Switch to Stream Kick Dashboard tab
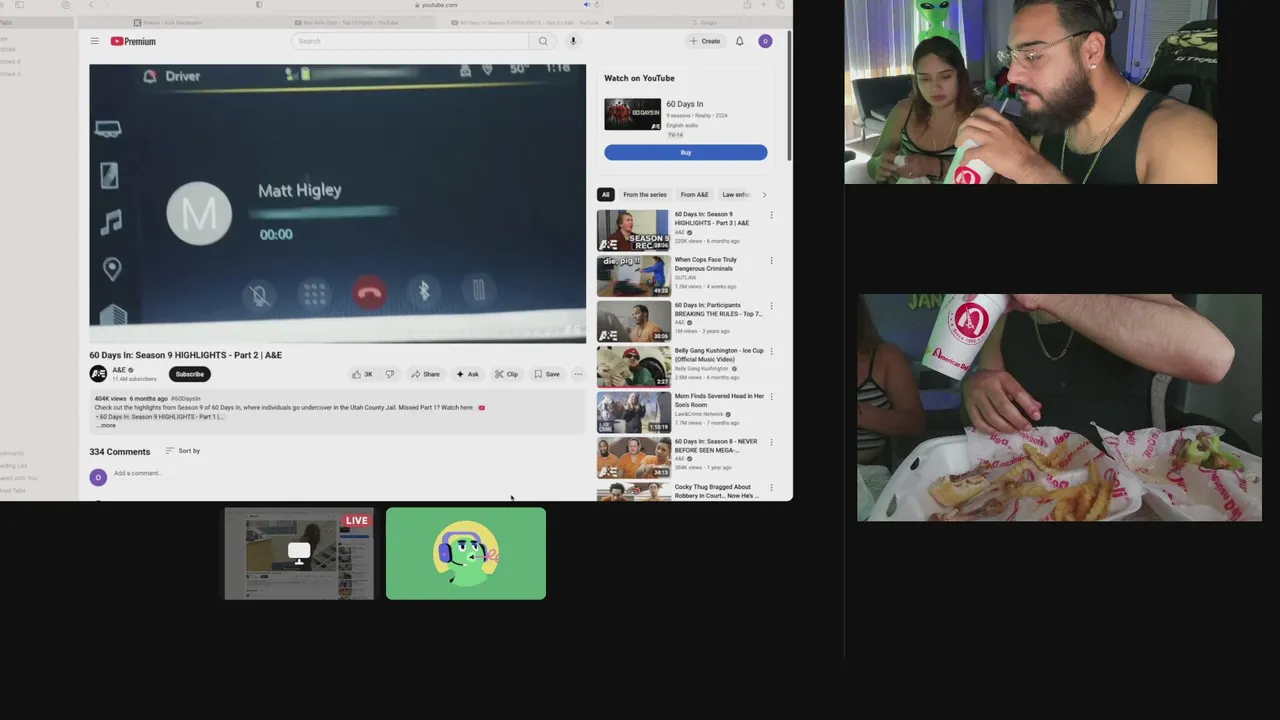1280x720 pixels. [166, 22]
